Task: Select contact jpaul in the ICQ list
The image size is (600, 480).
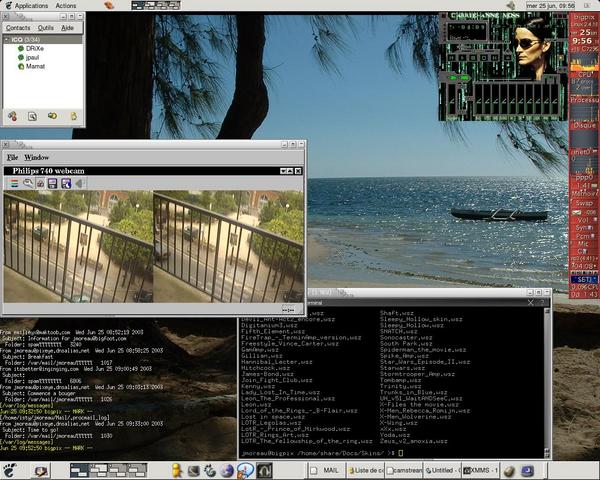Action: (x=29, y=57)
